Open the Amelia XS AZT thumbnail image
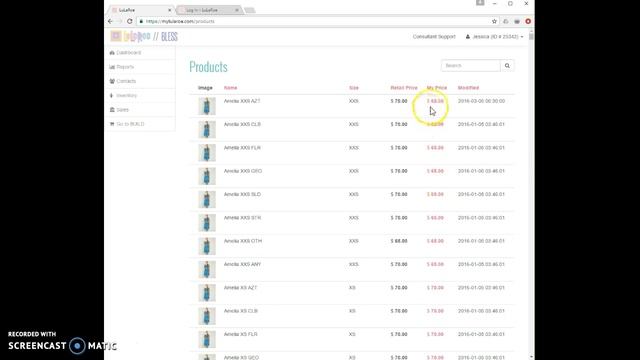Viewport: 640px width, 360px height. pos(207,292)
